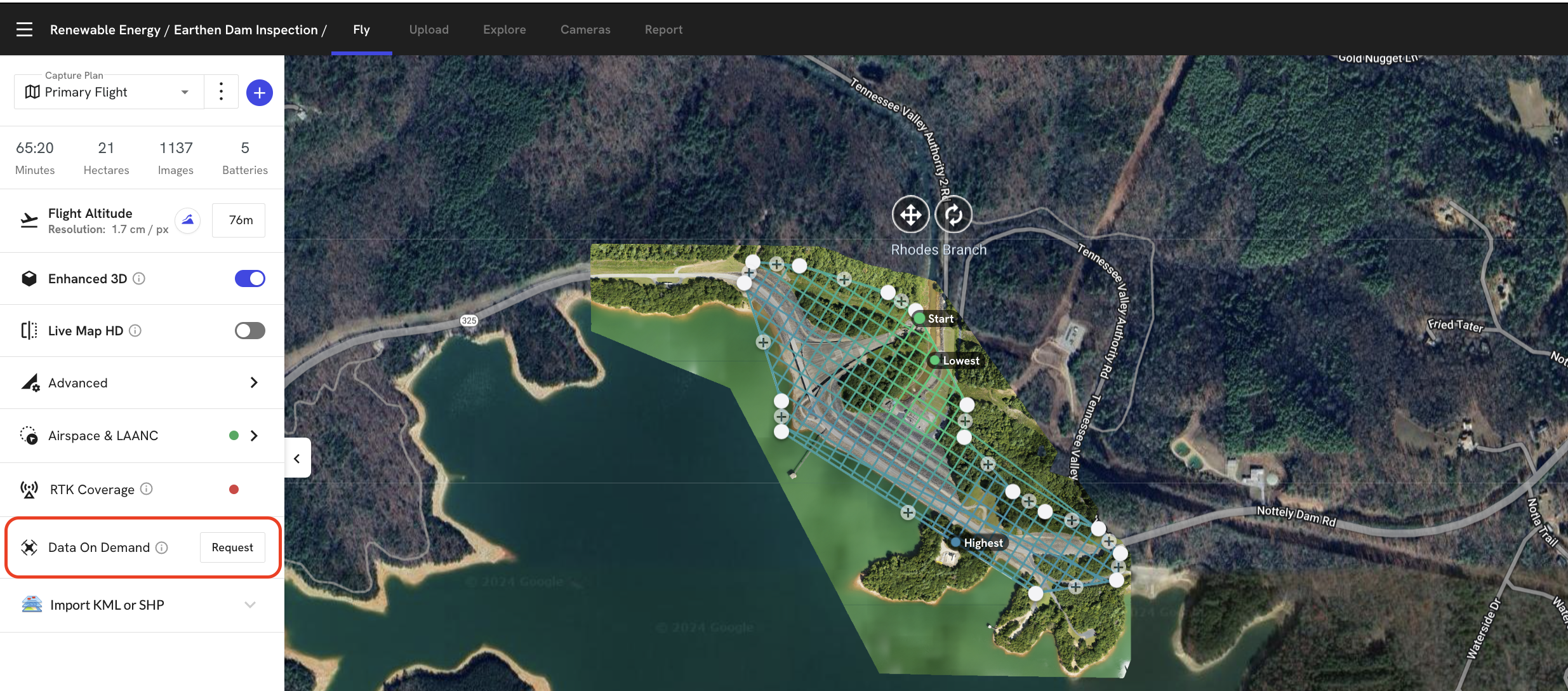Click the move flight plan handle on map
The height and width of the screenshot is (691, 1568).
click(x=910, y=215)
